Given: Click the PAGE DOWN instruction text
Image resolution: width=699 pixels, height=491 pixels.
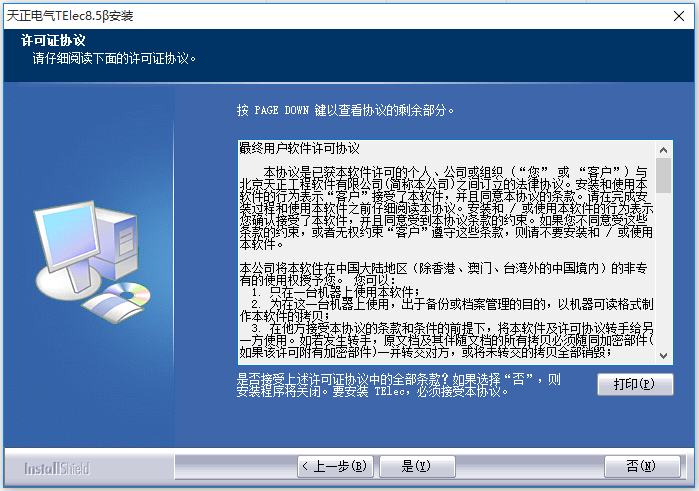Looking at the screenshot, I should (345, 110).
